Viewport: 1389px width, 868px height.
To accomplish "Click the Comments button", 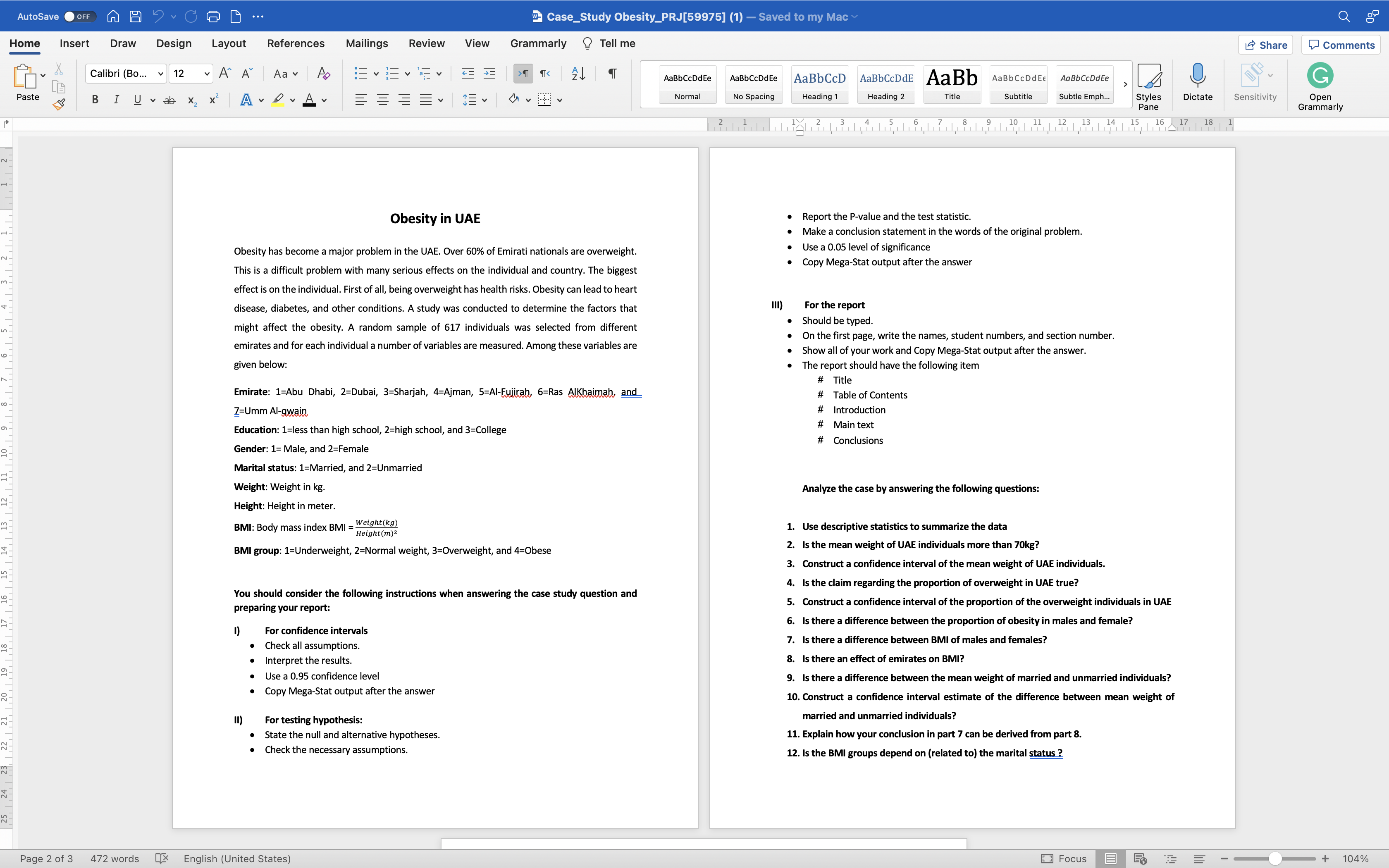I will point(1341,45).
